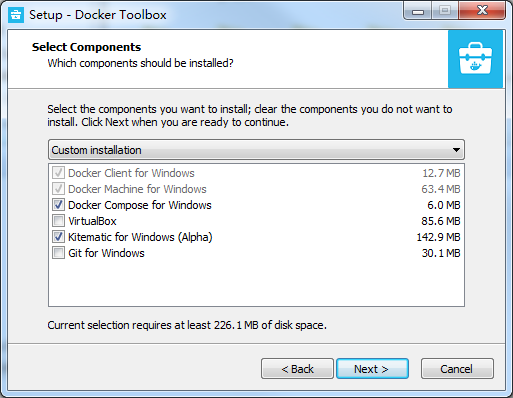The height and width of the screenshot is (398, 513).
Task: Go to the next setup step
Action: coord(372,369)
